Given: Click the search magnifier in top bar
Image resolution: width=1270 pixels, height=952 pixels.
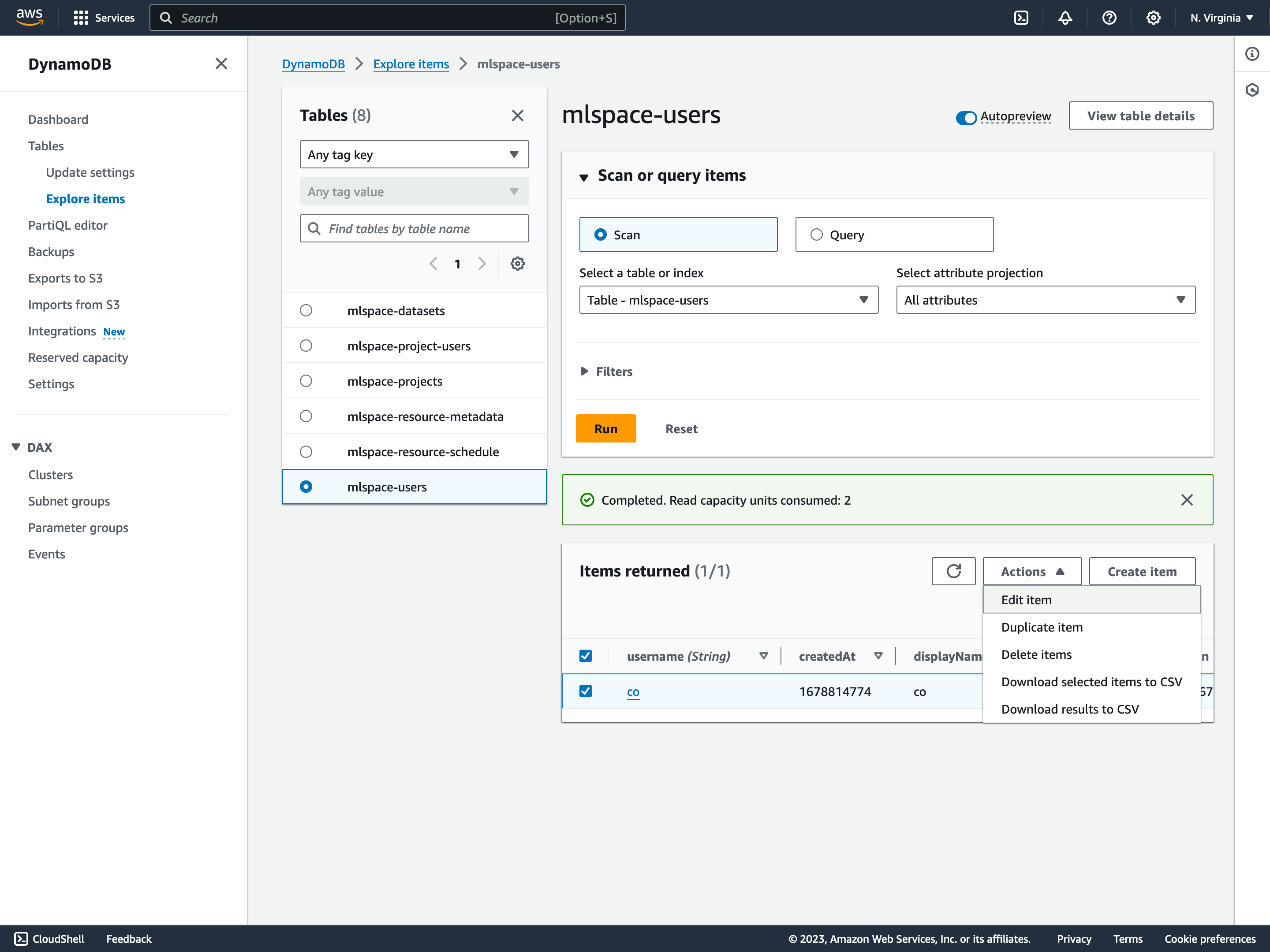Looking at the screenshot, I should coord(166,18).
